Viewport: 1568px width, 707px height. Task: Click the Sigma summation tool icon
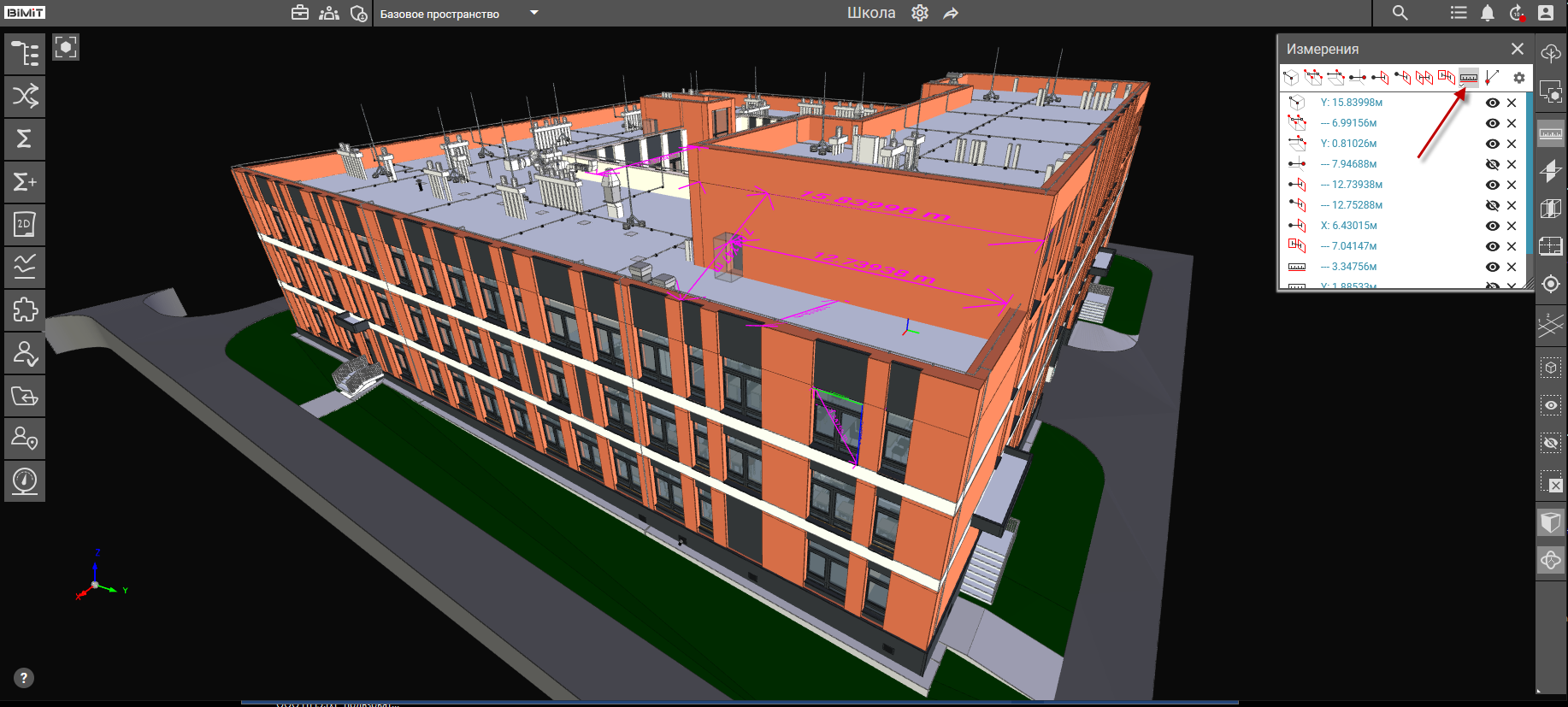(25, 138)
